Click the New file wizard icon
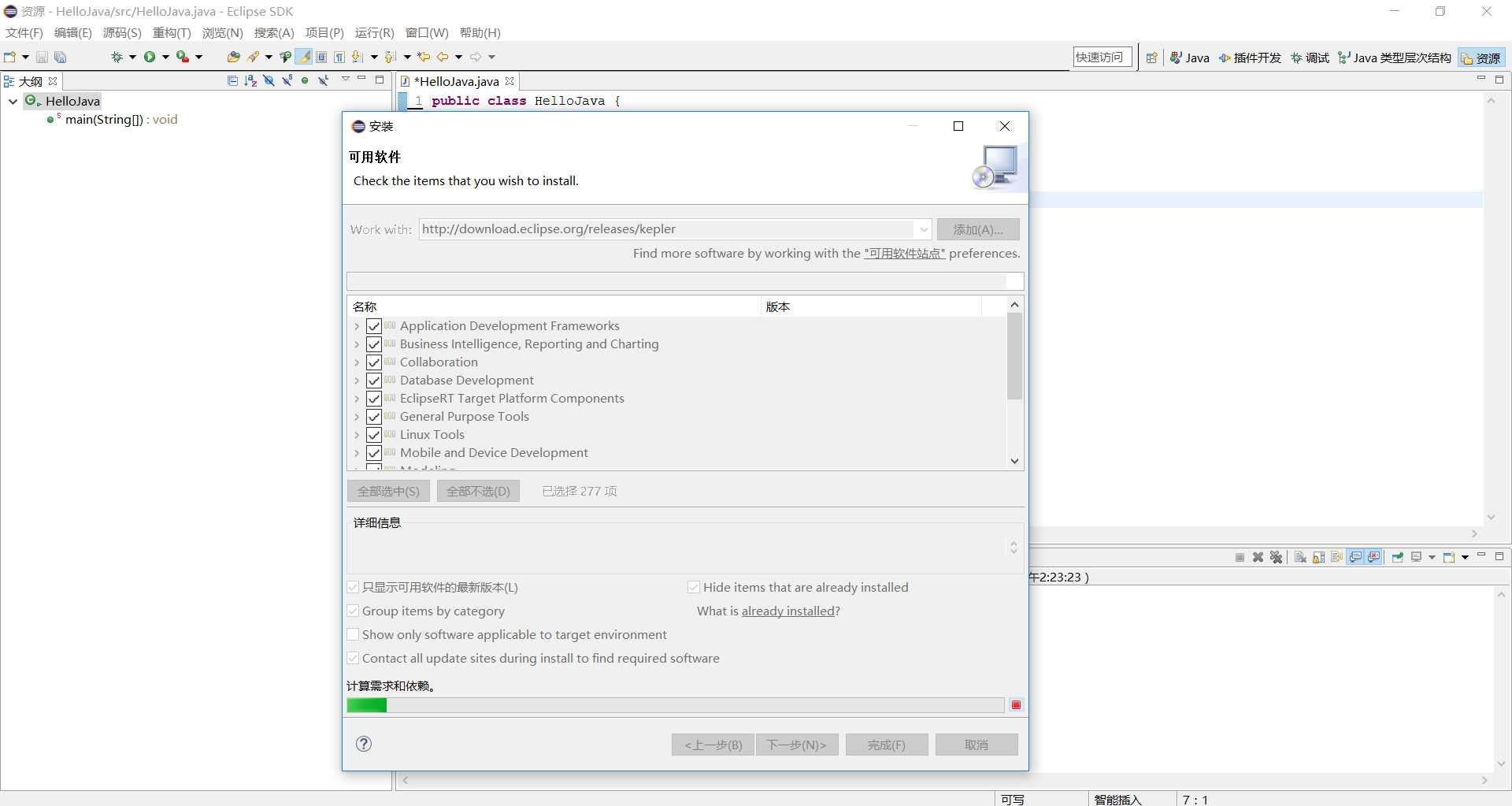The image size is (1512, 806). click(x=10, y=57)
